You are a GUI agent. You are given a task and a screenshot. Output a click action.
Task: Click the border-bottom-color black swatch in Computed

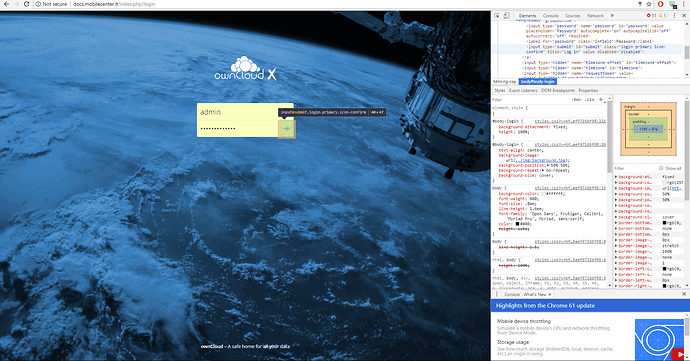[664, 223]
